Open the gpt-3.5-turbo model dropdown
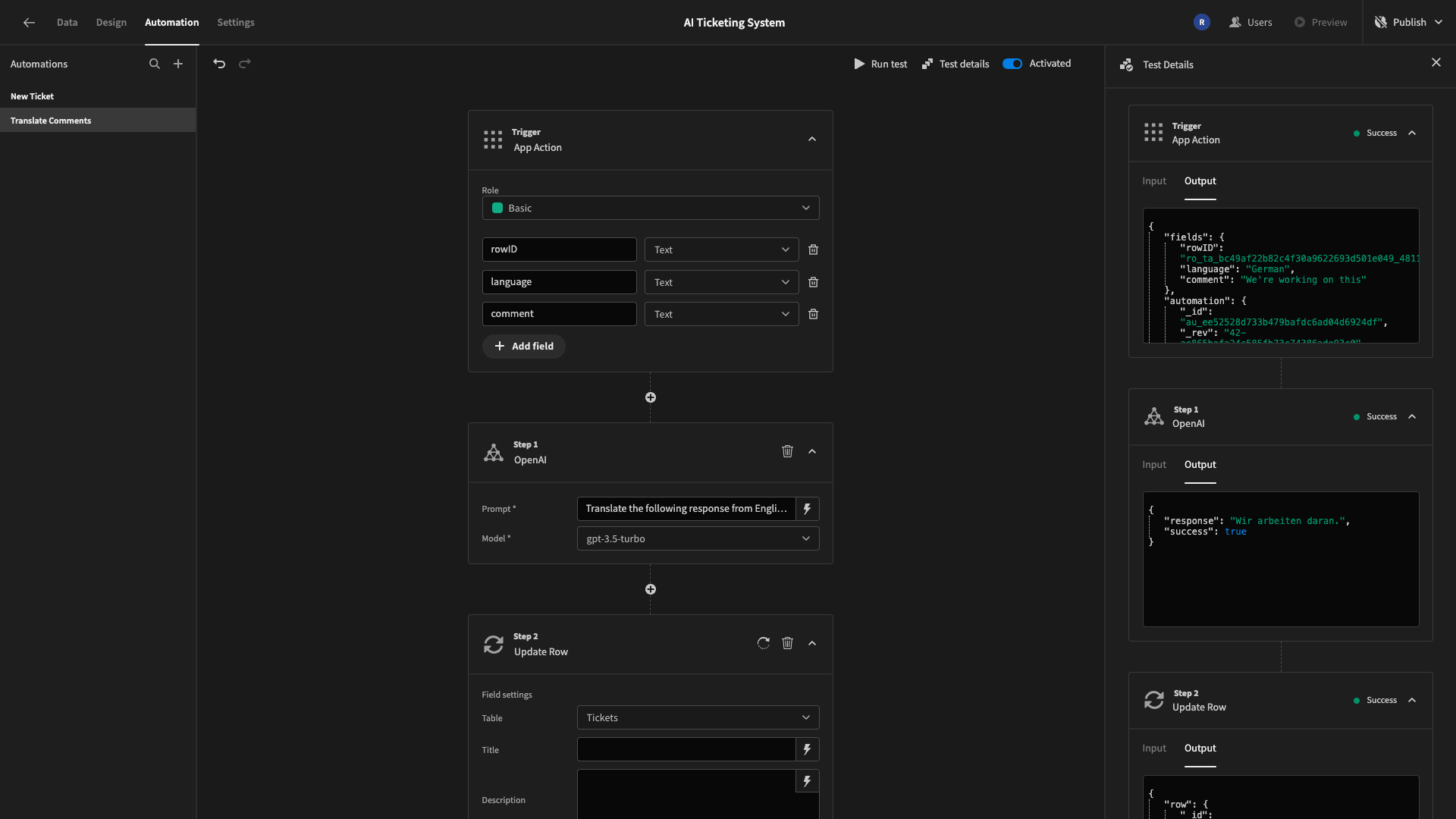 [x=698, y=538]
